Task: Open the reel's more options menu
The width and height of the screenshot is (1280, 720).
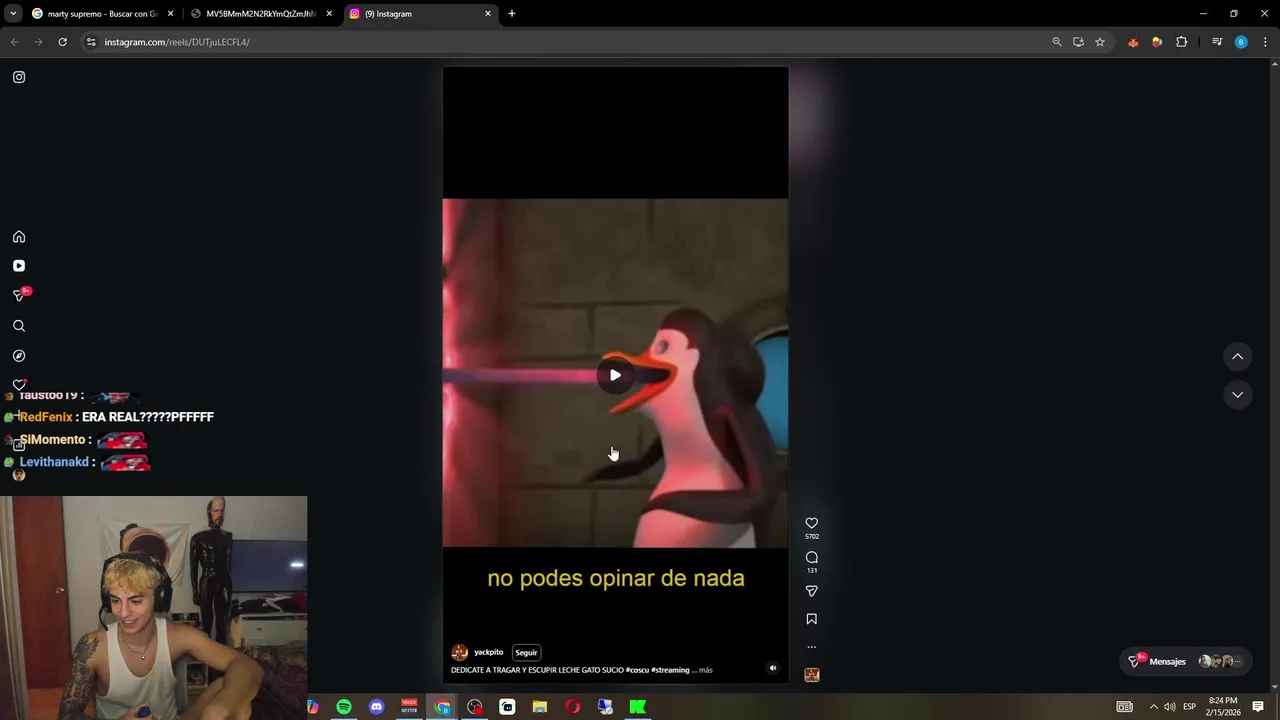Action: [x=812, y=647]
